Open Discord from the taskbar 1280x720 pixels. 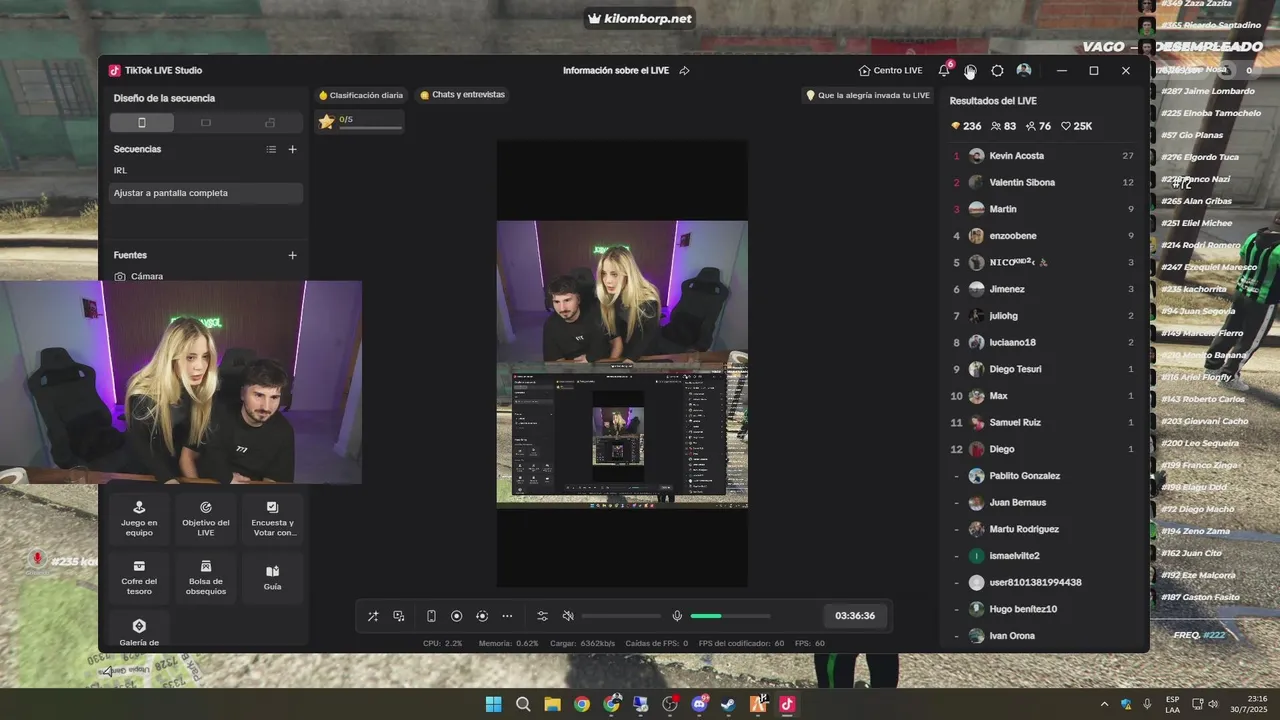pos(699,704)
